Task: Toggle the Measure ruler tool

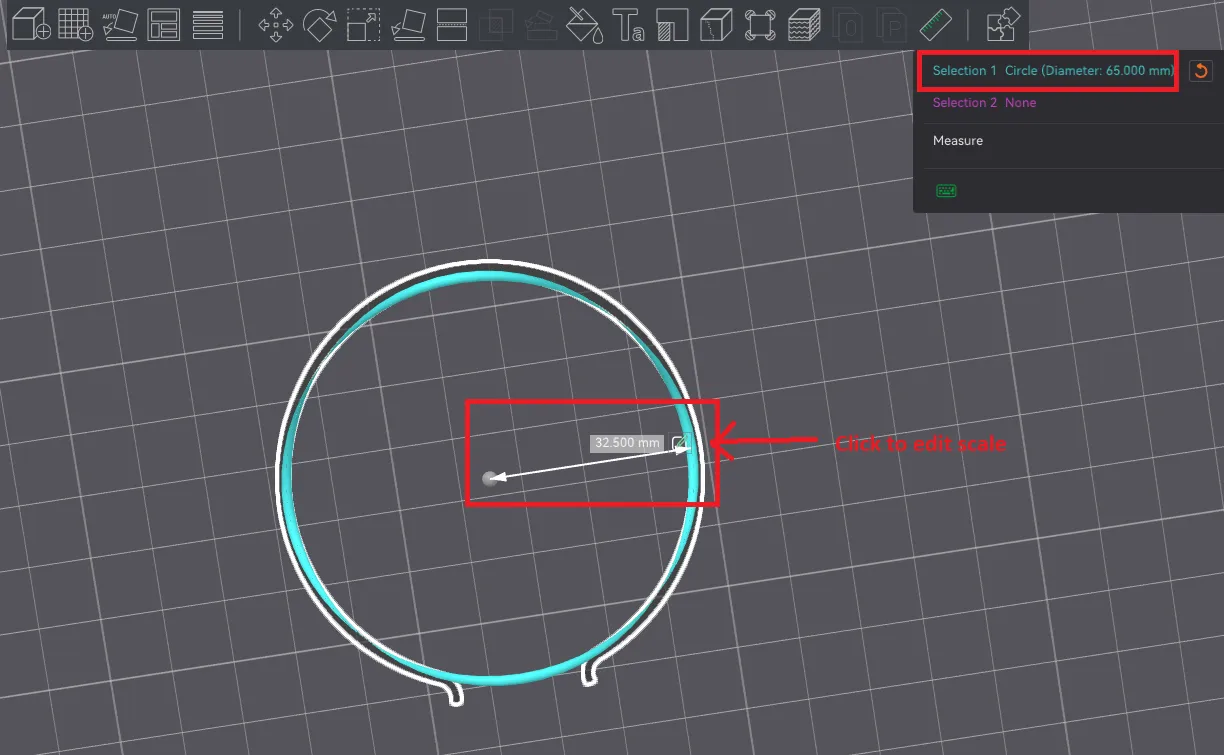Action: tap(936, 24)
